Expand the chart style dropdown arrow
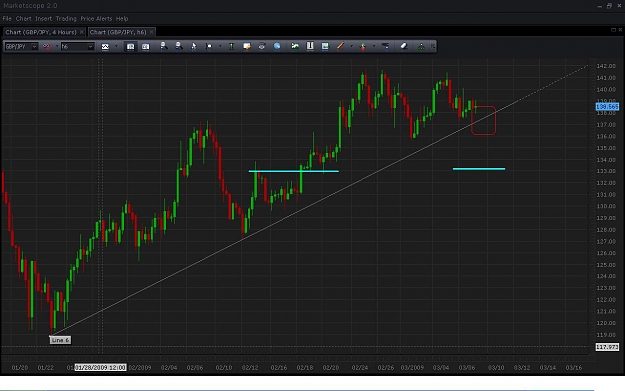This screenshot has width=625, height=391. [116, 47]
